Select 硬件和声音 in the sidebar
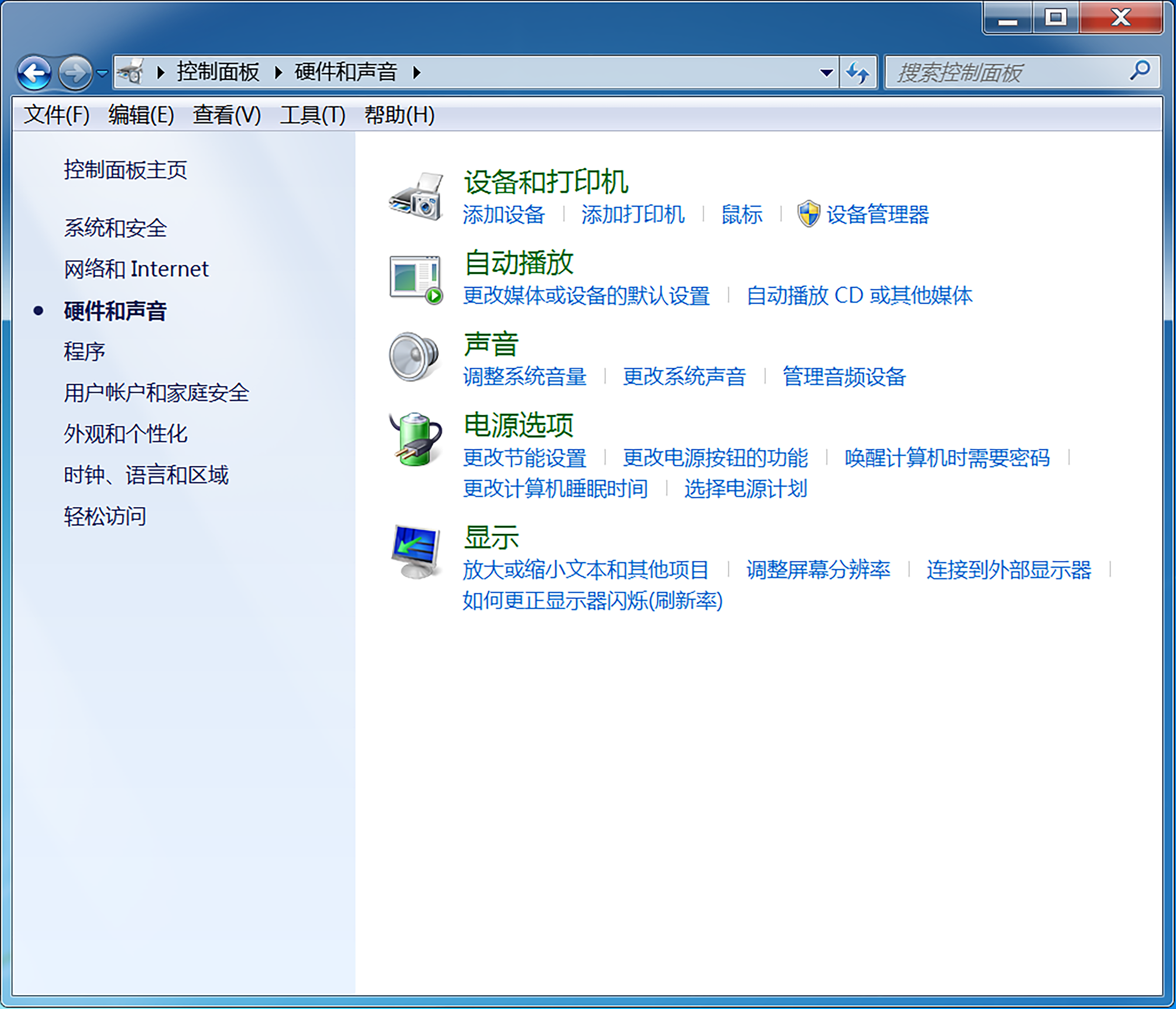 click(x=114, y=312)
